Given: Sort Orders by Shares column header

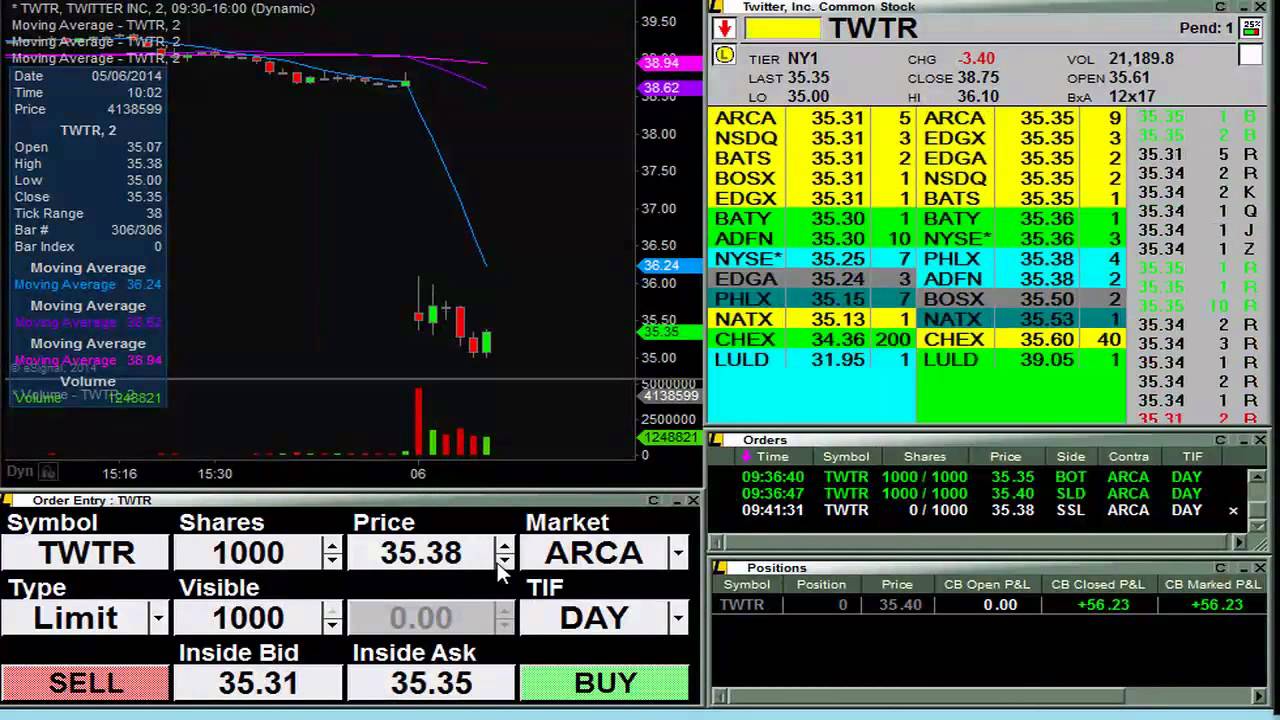Looking at the screenshot, I should point(924,457).
